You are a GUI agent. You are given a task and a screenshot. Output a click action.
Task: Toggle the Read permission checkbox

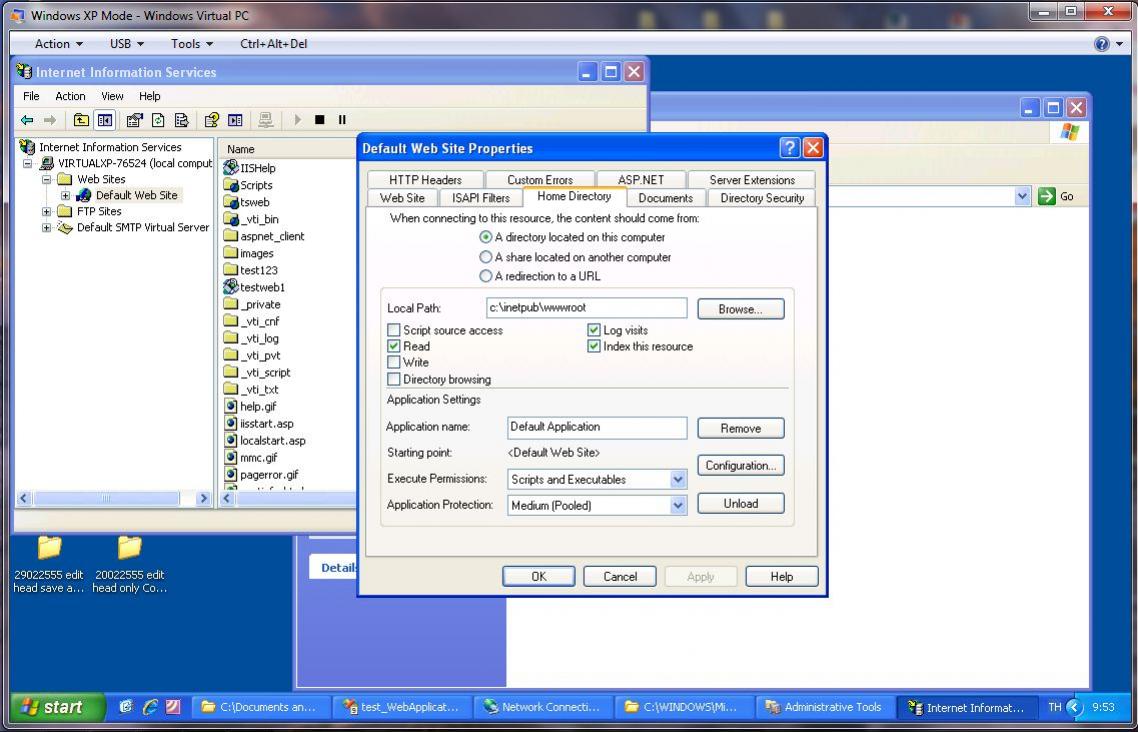point(393,346)
